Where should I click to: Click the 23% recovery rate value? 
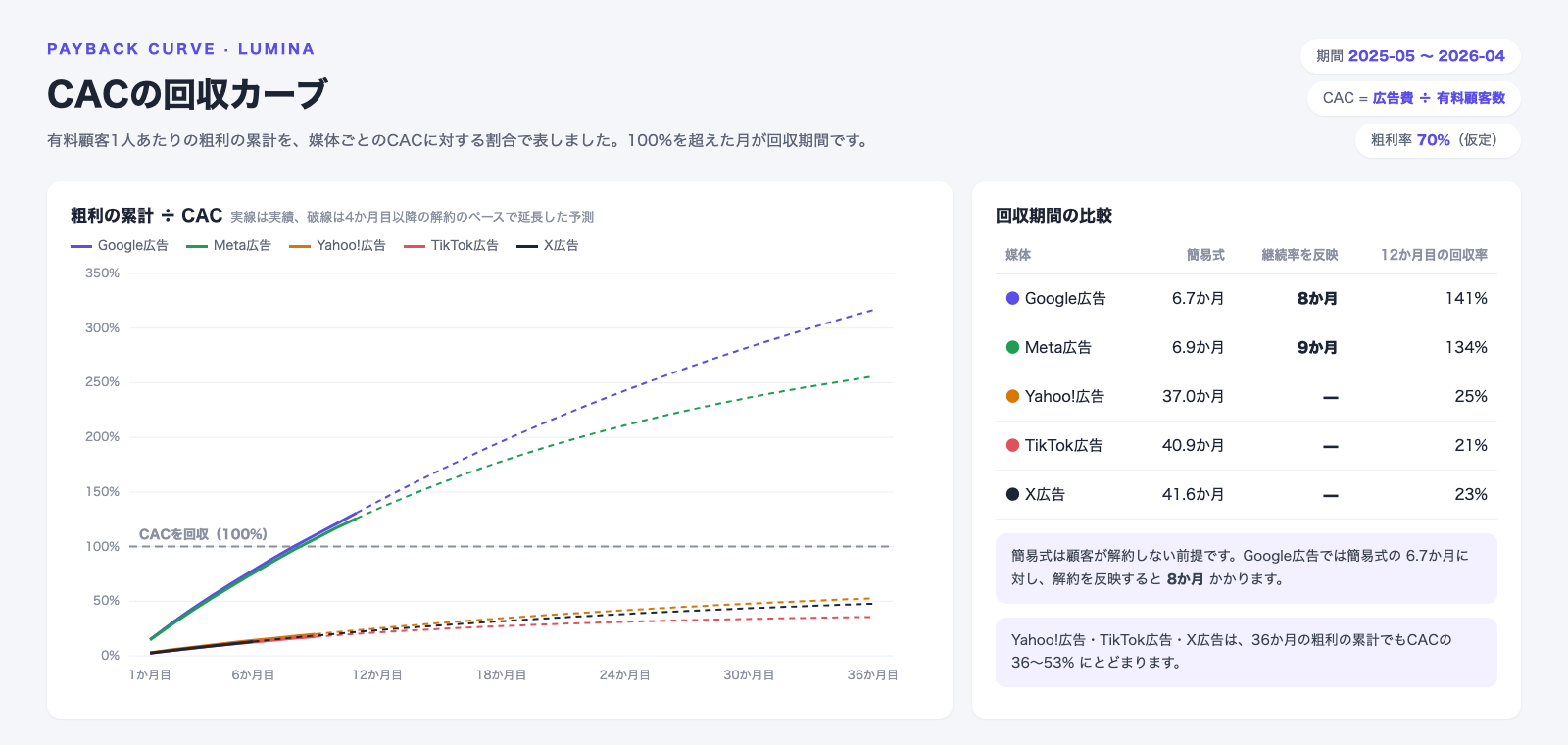pos(1471,494)
